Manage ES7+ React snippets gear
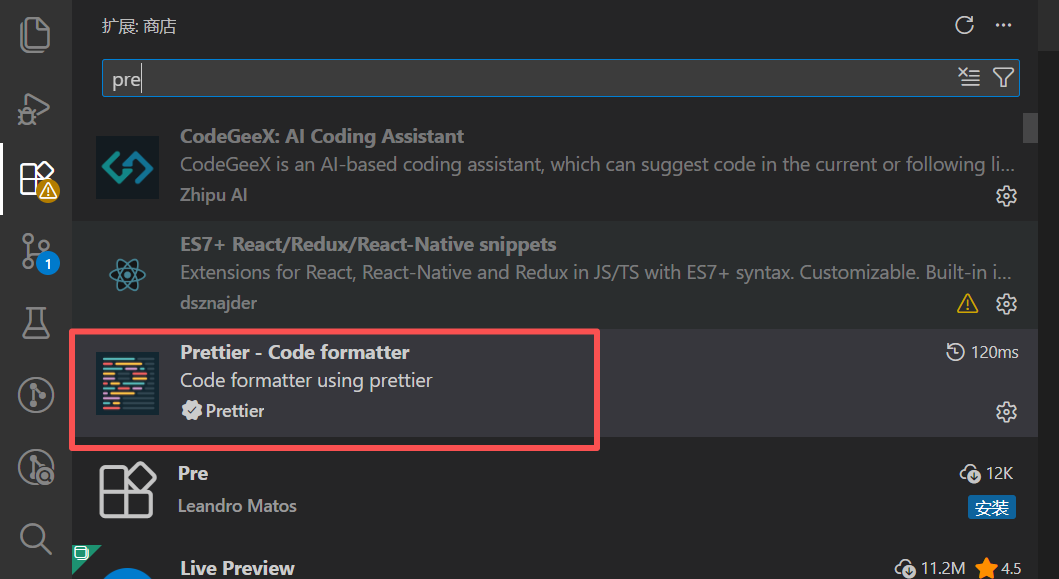The height and width of the screenshot is (579, 1059). (1006, 304)
